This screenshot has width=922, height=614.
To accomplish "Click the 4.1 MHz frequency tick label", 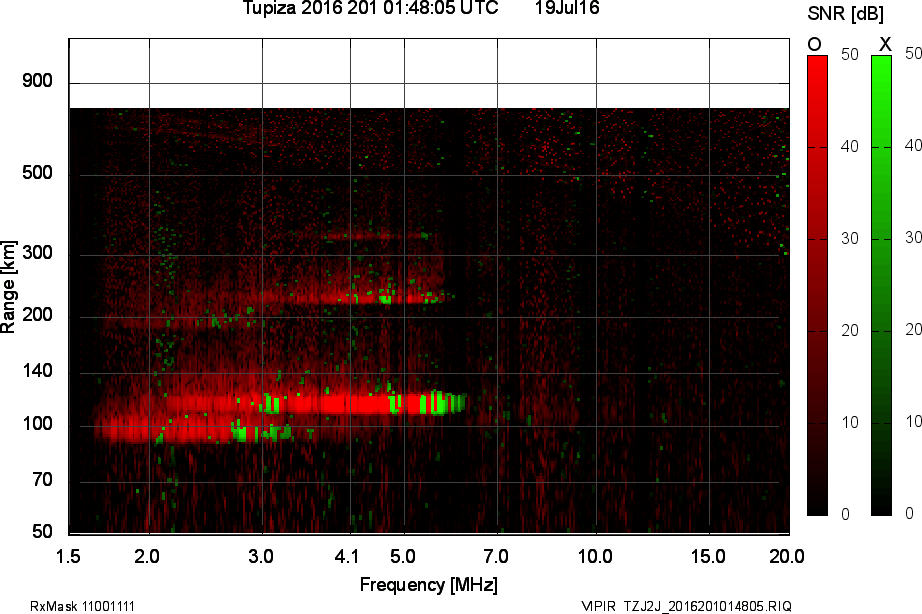I will click(x=348, y=555).
